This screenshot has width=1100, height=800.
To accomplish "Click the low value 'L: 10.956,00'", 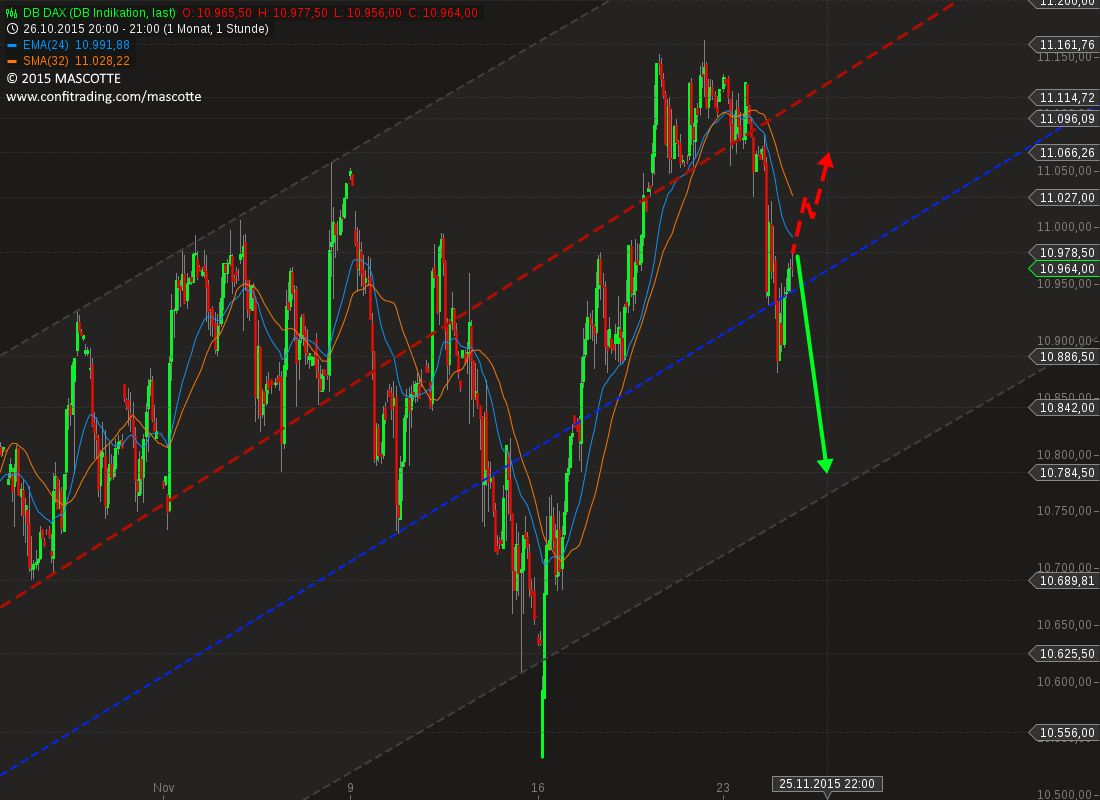I will pyautogui.click(x=368, y=13).
